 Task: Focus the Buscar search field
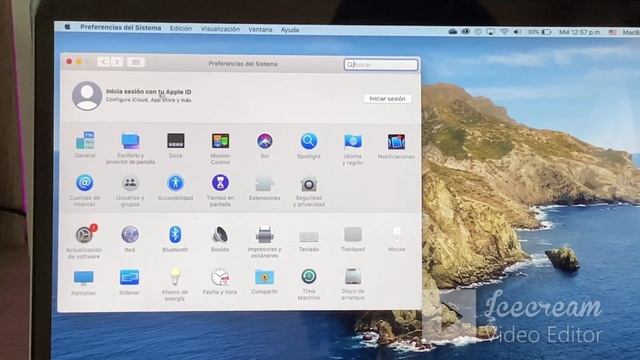click(381, 64)
